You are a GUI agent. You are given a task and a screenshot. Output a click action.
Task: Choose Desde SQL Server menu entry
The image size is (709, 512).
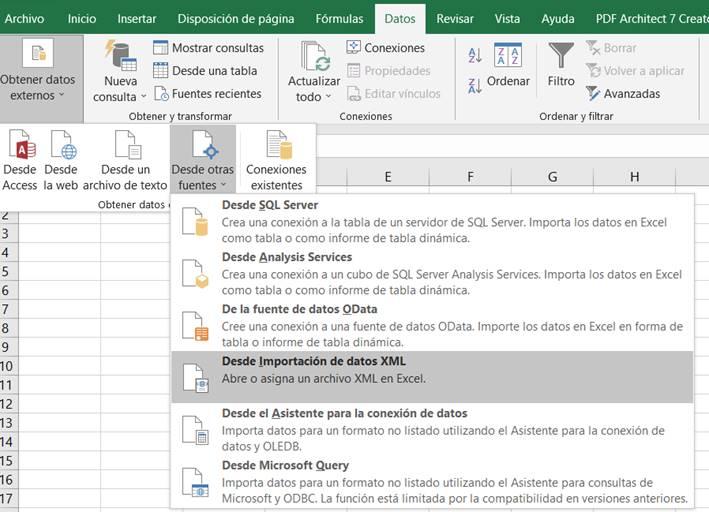pyautogui.click(x=432, y=221)
